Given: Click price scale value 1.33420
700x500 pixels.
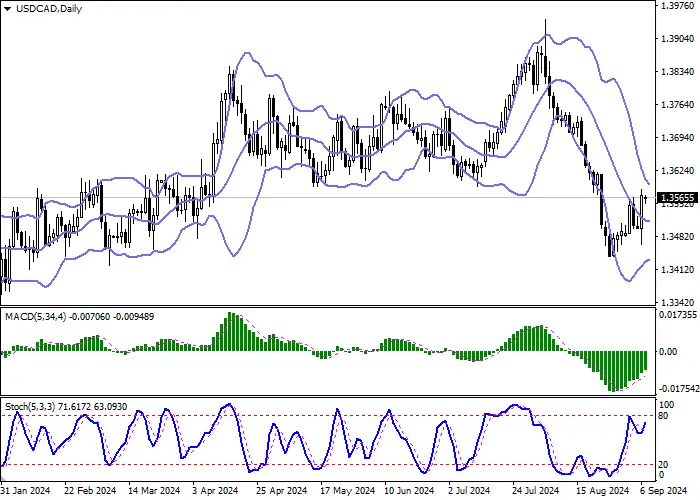Looking at the screenshot, I should click(x=677, y=303).
